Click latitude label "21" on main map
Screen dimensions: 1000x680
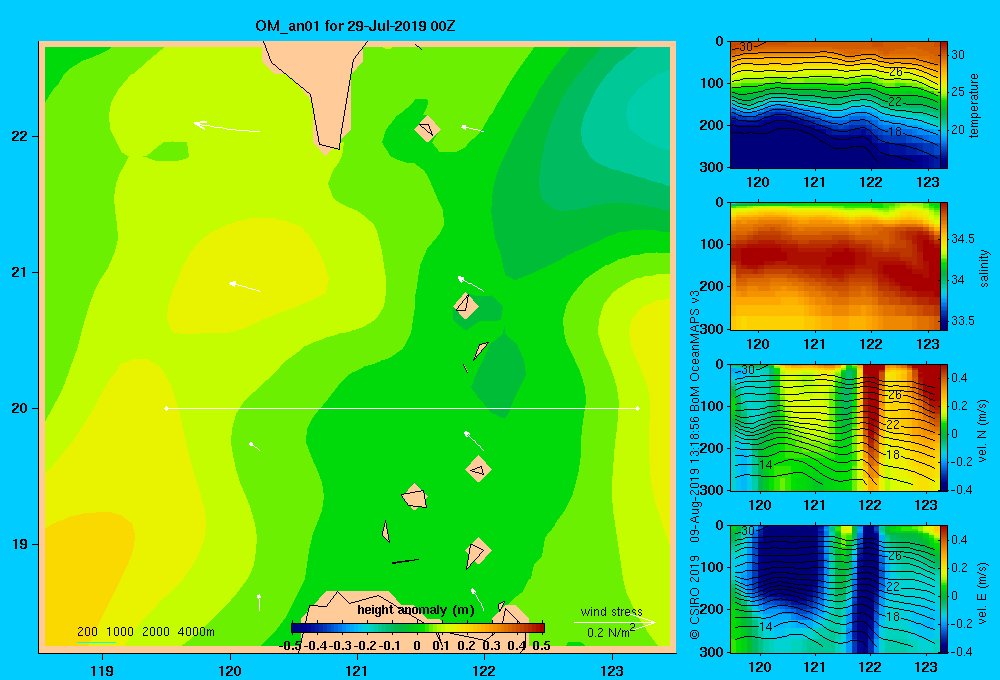[19, 272]
